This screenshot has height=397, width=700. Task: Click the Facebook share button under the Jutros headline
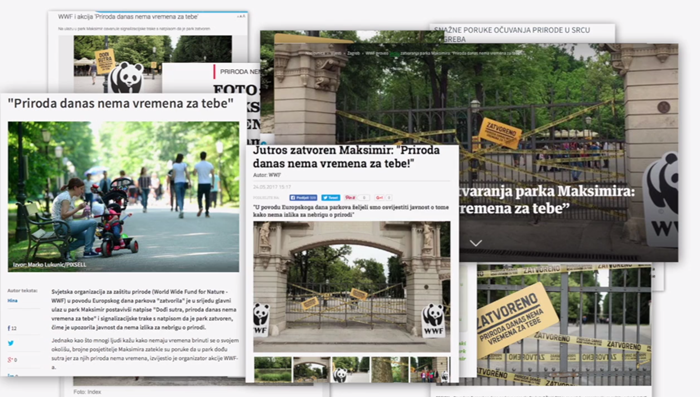[x=303, y=197]
